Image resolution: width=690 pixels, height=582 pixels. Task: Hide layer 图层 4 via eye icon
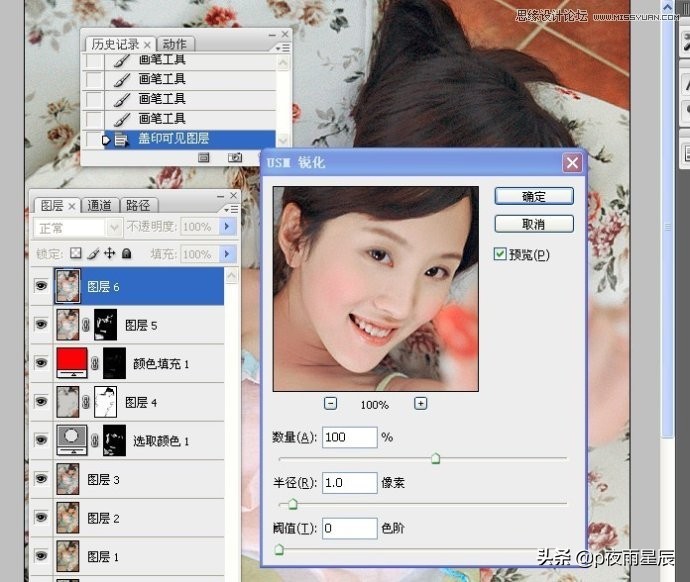(x=41, y=402)
